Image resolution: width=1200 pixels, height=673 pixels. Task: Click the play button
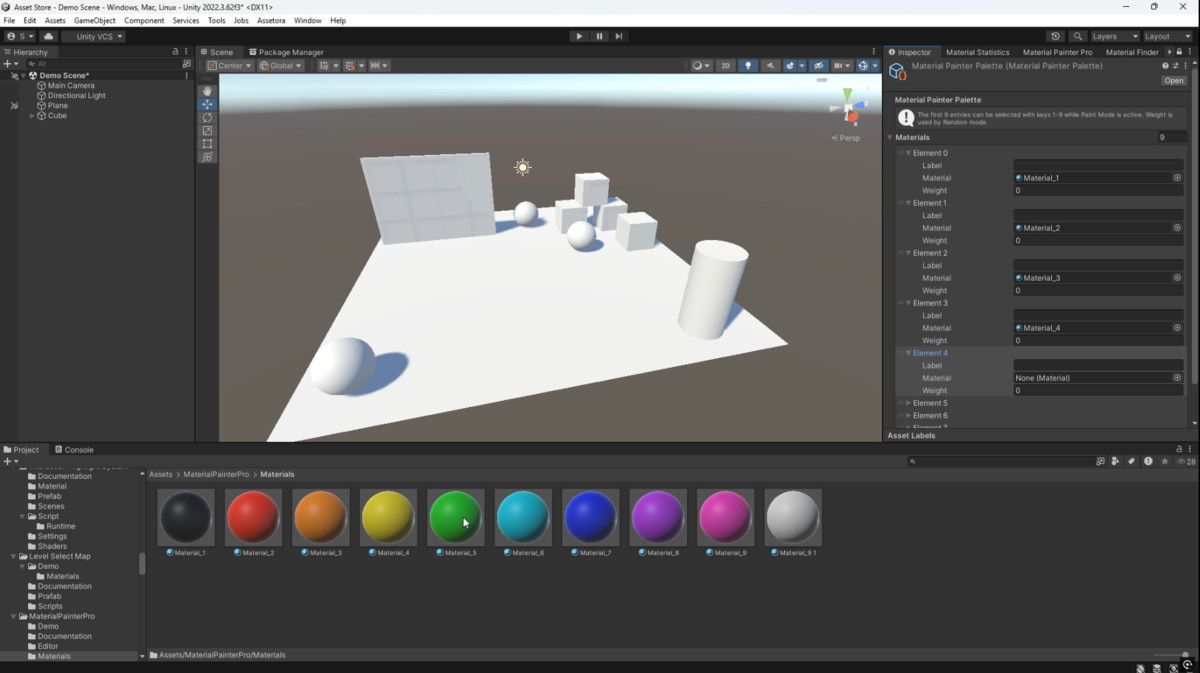tap(579, 36)
